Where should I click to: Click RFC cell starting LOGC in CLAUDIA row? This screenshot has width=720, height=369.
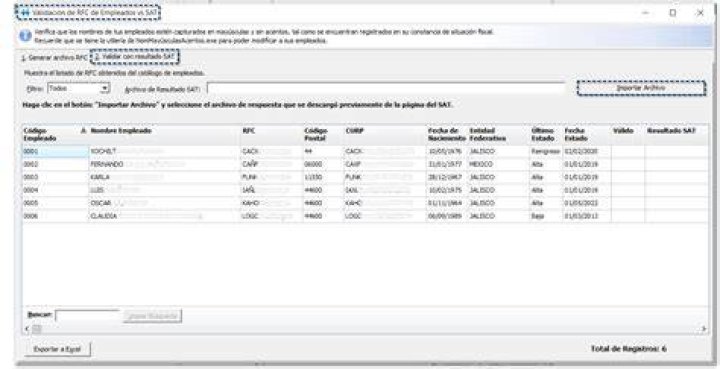coord(271,216)
